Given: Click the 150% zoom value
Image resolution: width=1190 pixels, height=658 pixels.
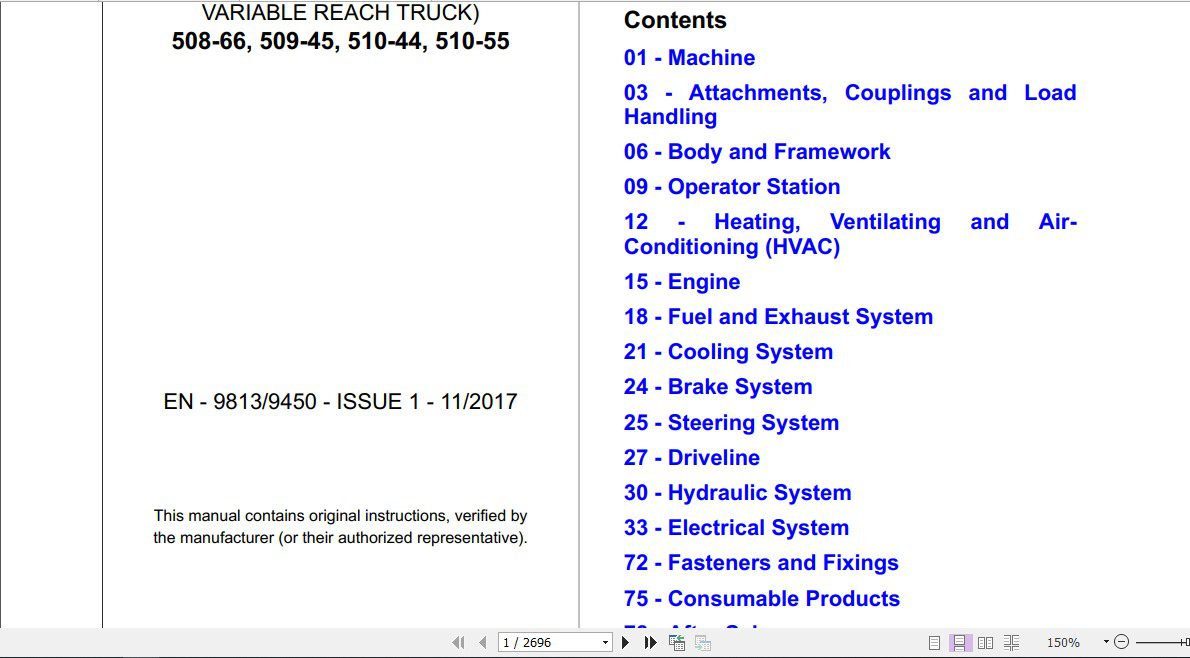Looking at the screenshot, I should [x=1062, y=643].
